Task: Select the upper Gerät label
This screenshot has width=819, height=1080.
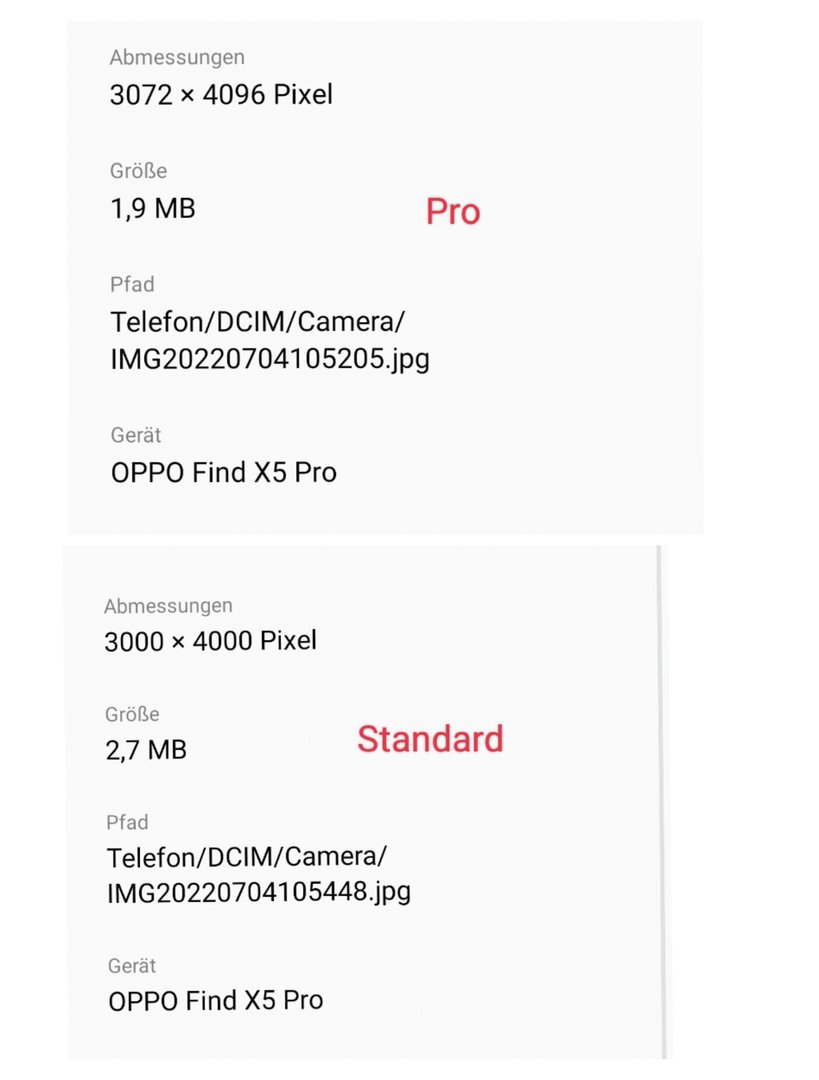Action: point(136,435)
